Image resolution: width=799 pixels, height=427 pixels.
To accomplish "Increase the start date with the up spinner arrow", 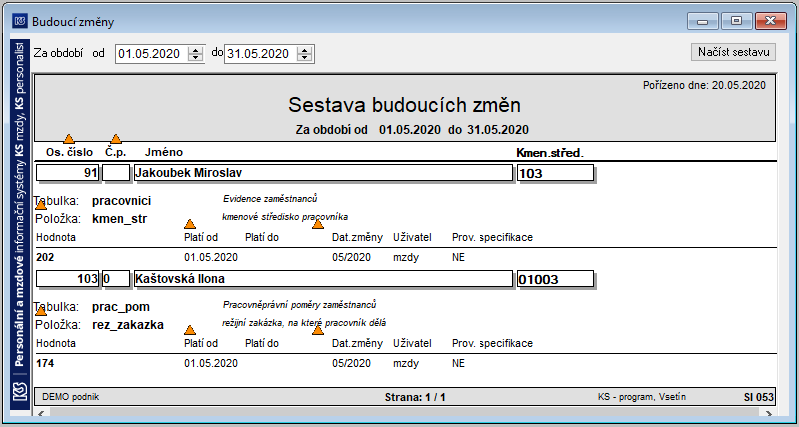I will pyautogui.click(x=195, y=49).
